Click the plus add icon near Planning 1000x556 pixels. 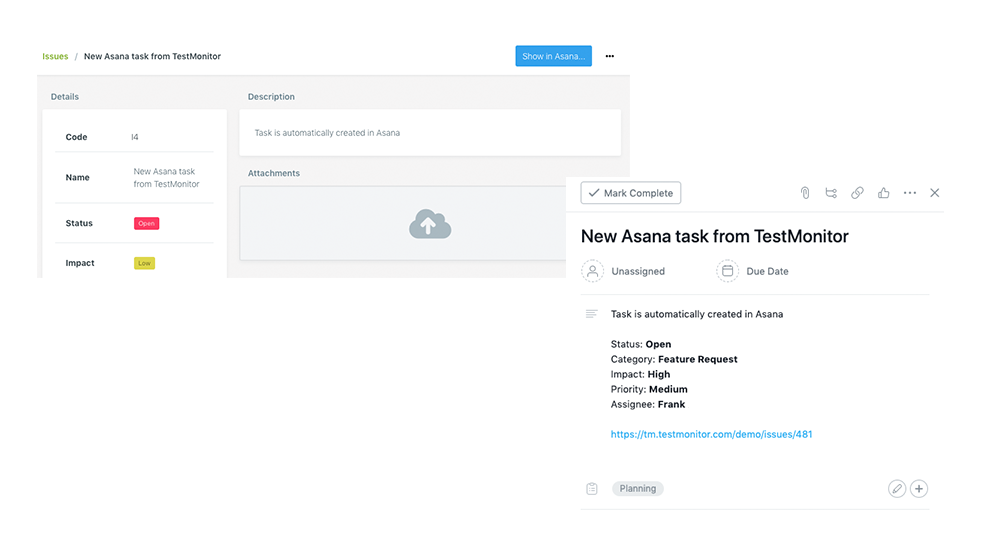pos(919,488)
